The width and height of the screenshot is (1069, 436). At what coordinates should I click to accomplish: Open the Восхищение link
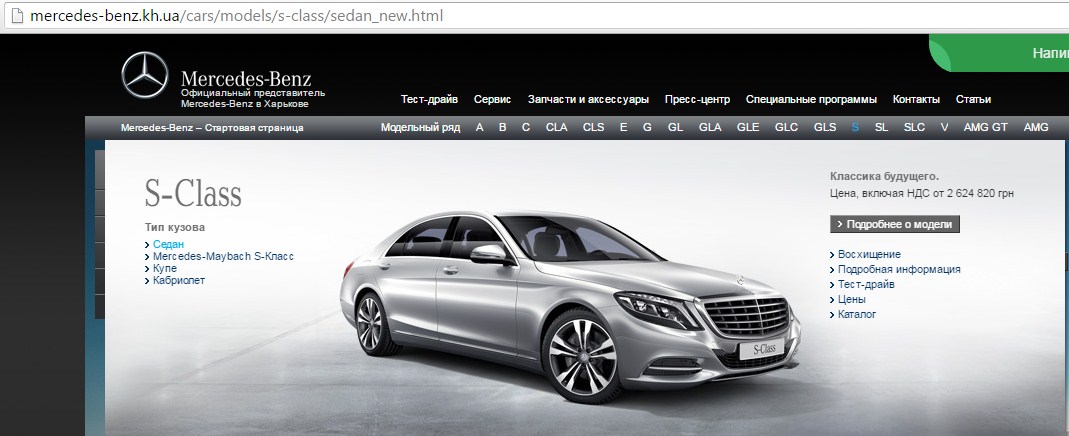pyautogui.click(x=869, y=254)
